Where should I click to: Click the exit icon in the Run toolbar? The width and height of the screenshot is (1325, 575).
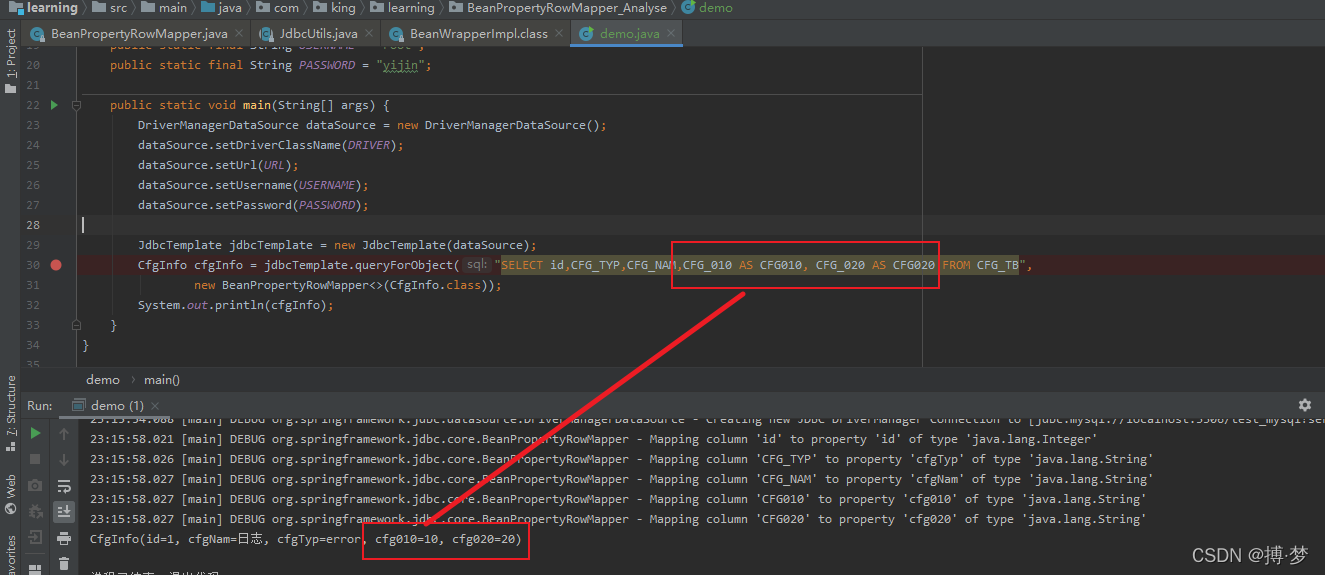pyautogui.click(x=36, y=537)
